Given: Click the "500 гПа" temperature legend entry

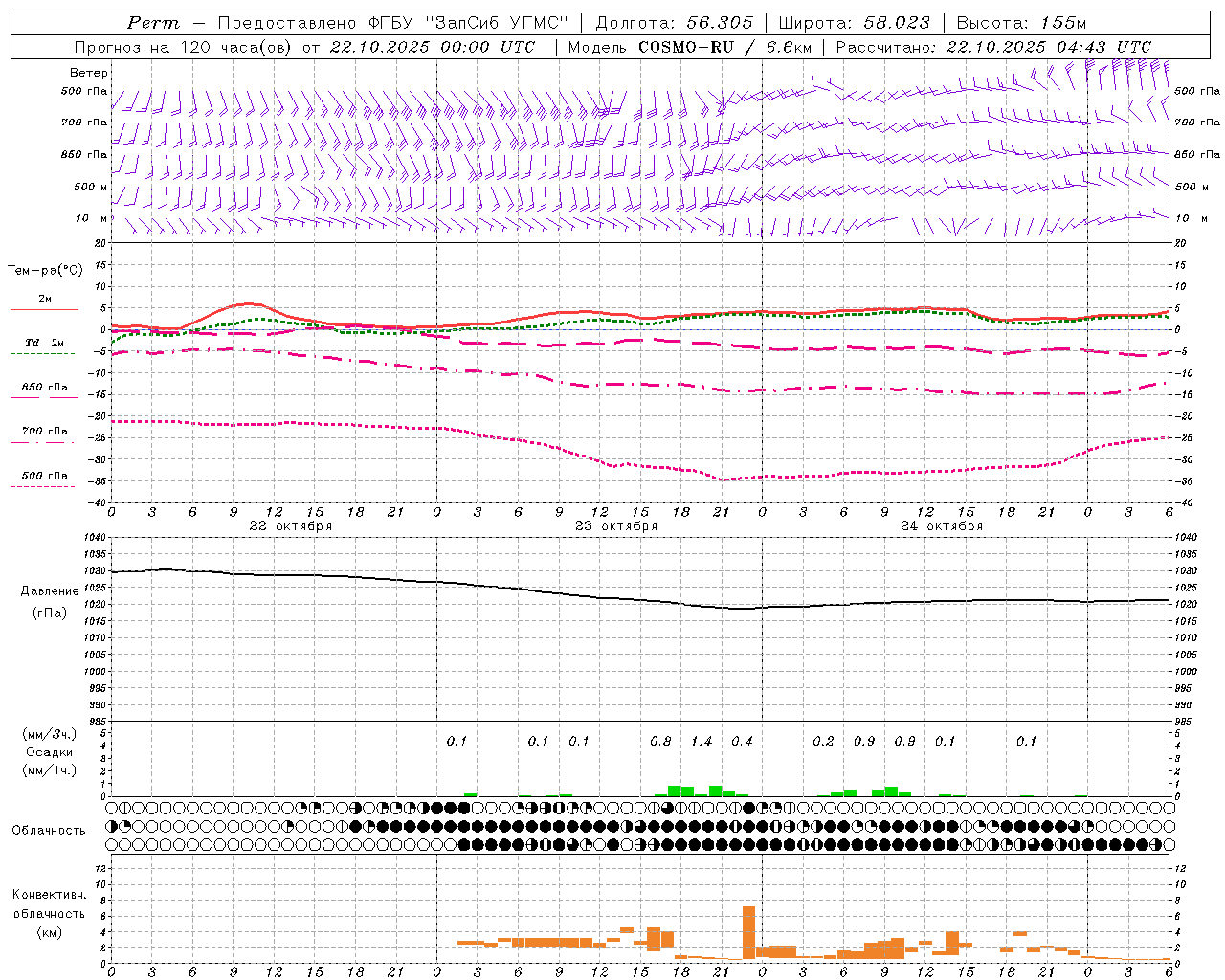Looking at the screenshot, I should pyautogui.click(x=45, y=476).
